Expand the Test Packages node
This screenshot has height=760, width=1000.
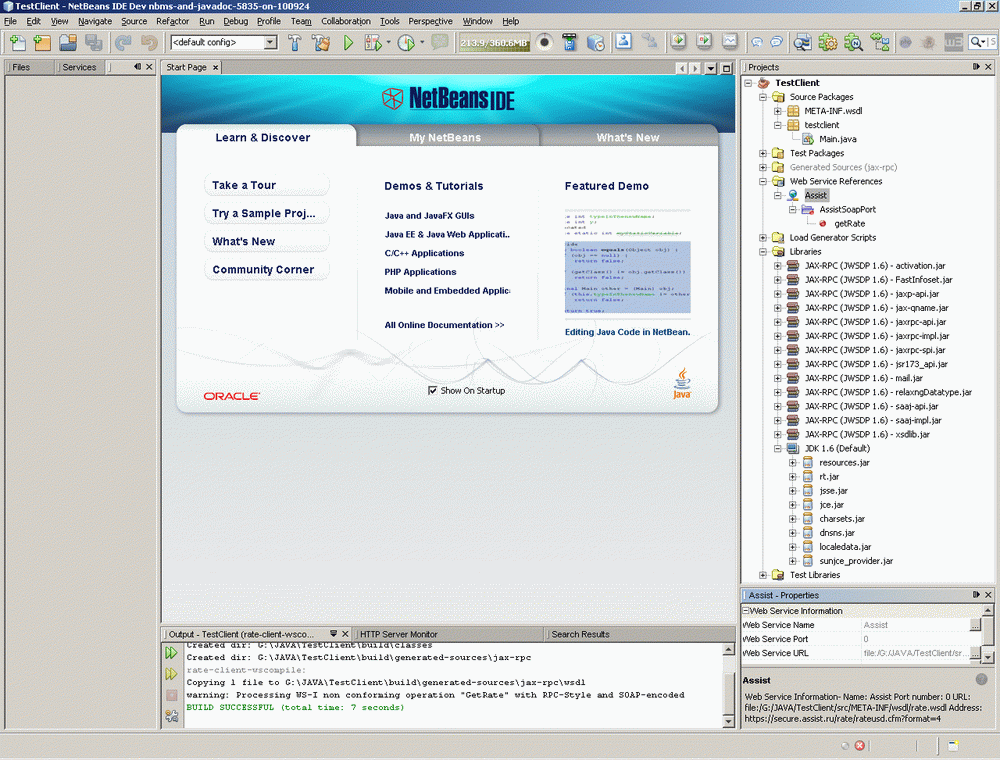click(763, 153)
